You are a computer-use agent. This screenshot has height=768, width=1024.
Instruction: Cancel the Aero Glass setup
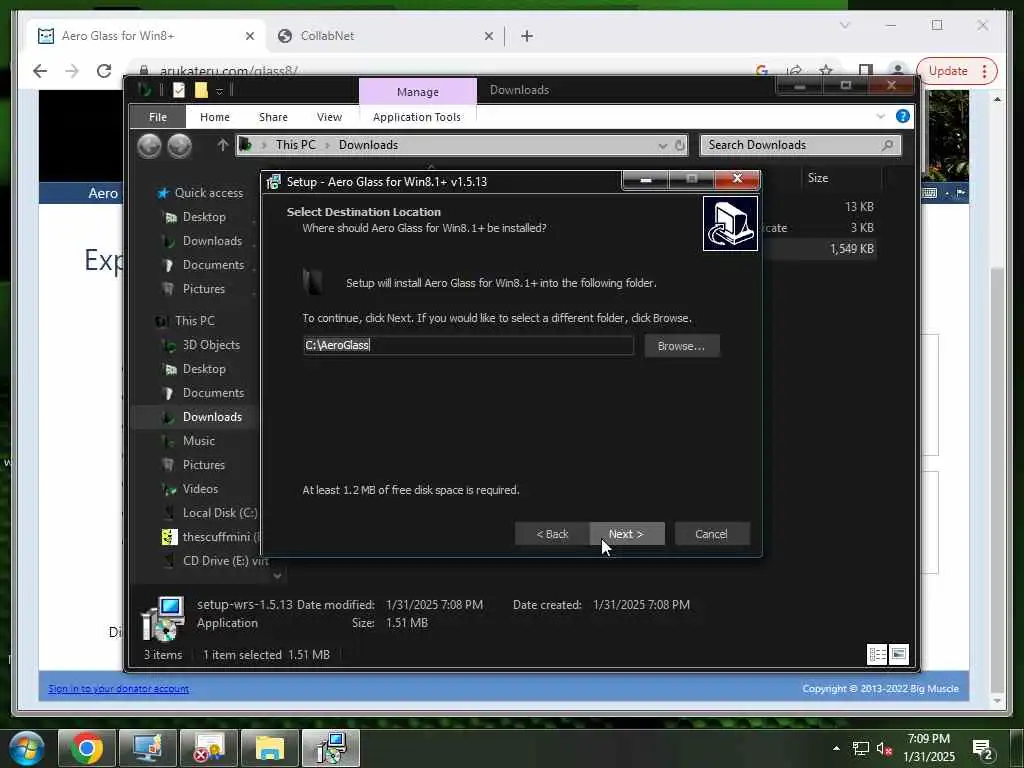point(712,534)
